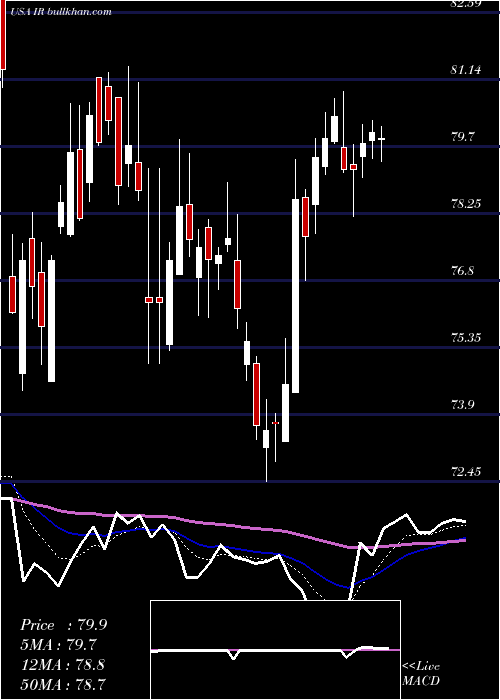
Task: Click the 72.45 price axis label
Action: (x=466, y=471)
